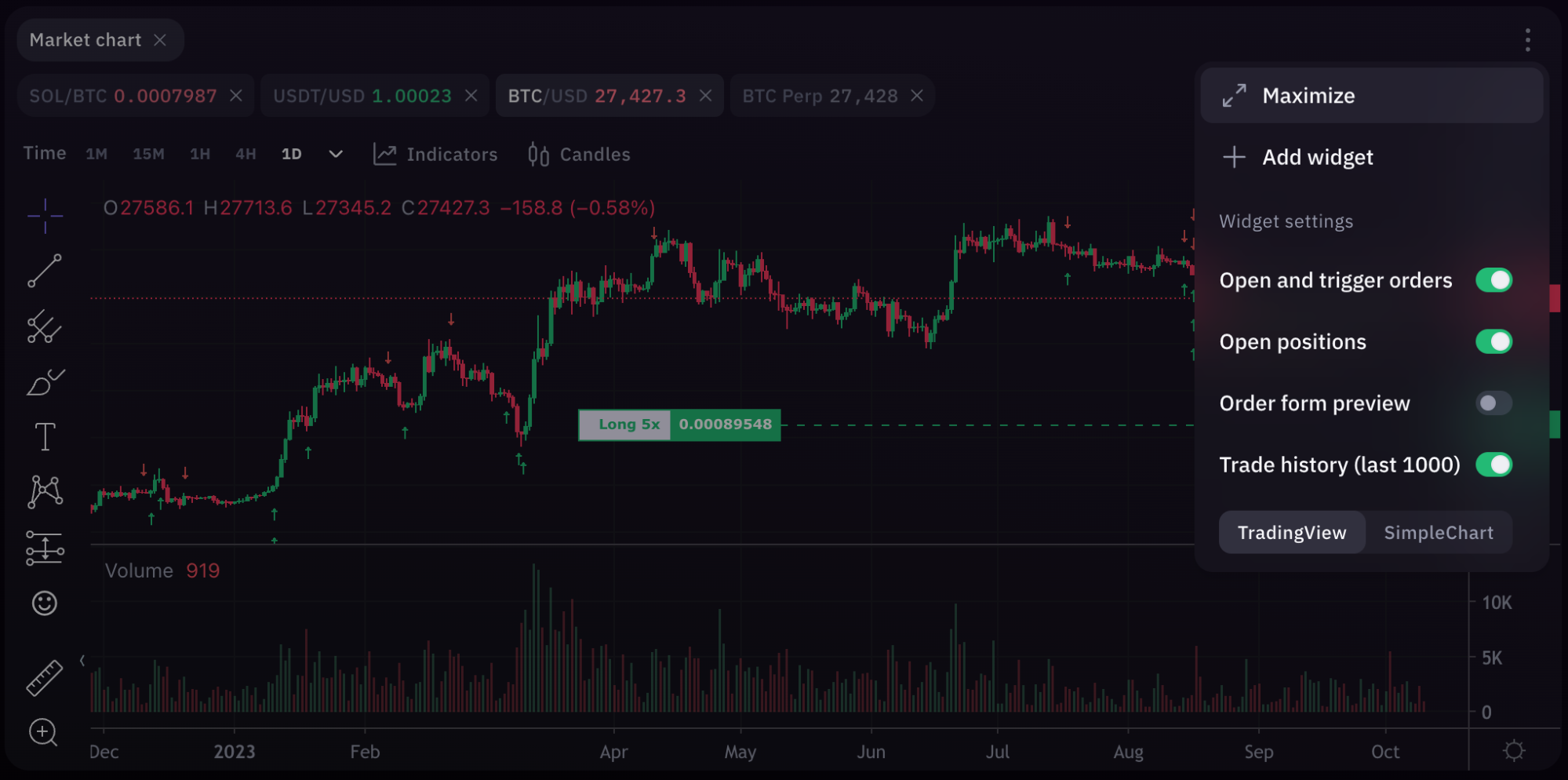Open the 1D timeframe dropdown

(x=335, y=154)
